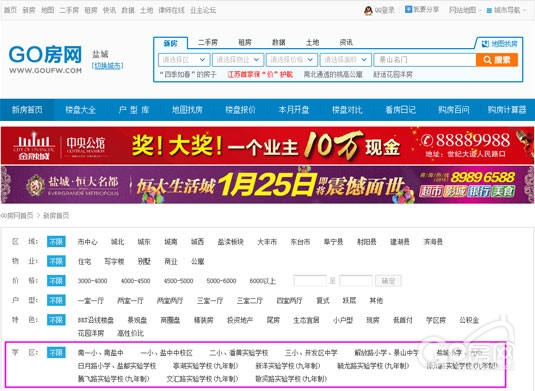Select 不限 in the 价格 filter row

[x=56, y=281]
